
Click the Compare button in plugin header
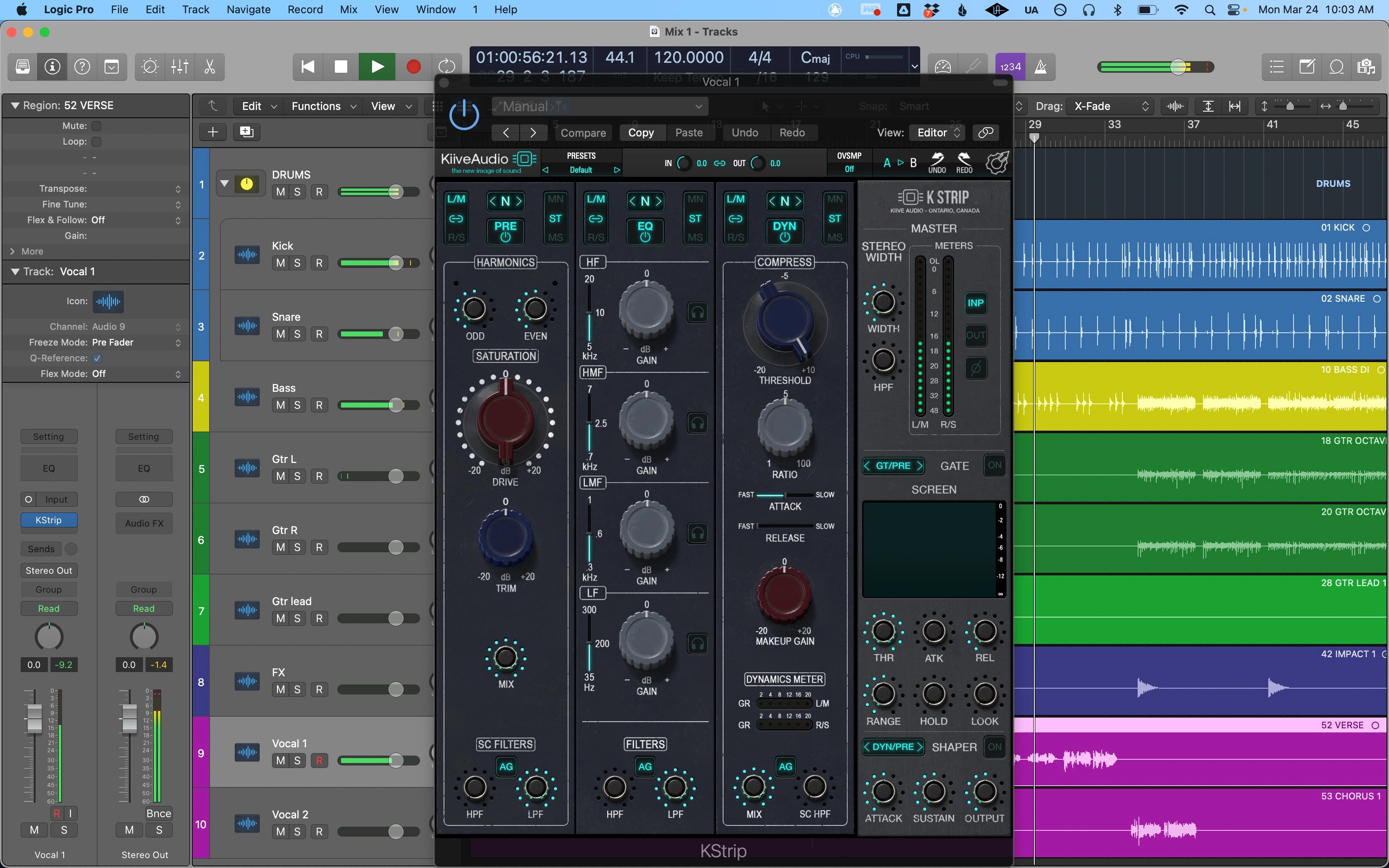(582, 133)
